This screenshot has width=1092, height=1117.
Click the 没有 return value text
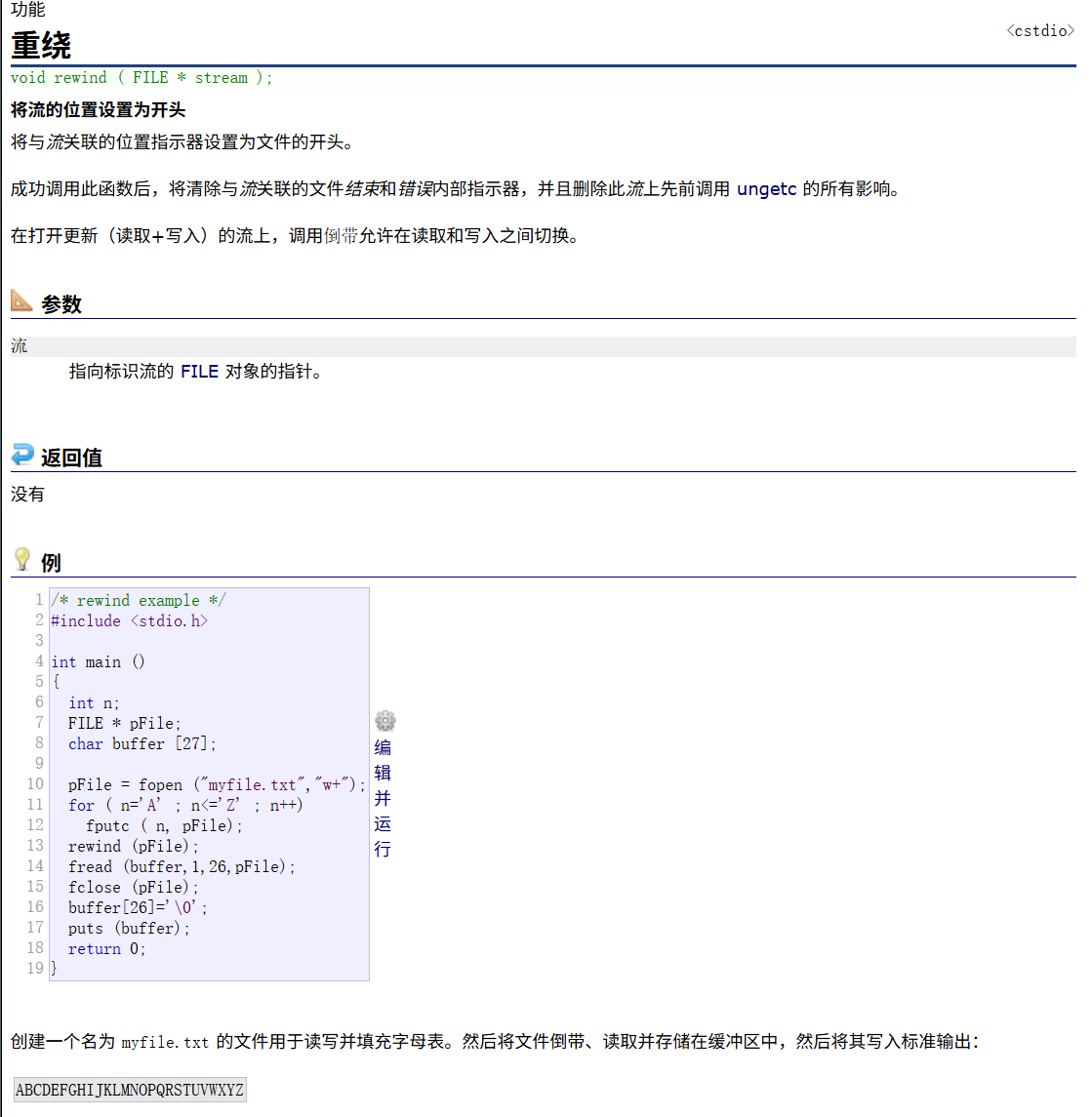pyautogui.click(x=27, y=495)
